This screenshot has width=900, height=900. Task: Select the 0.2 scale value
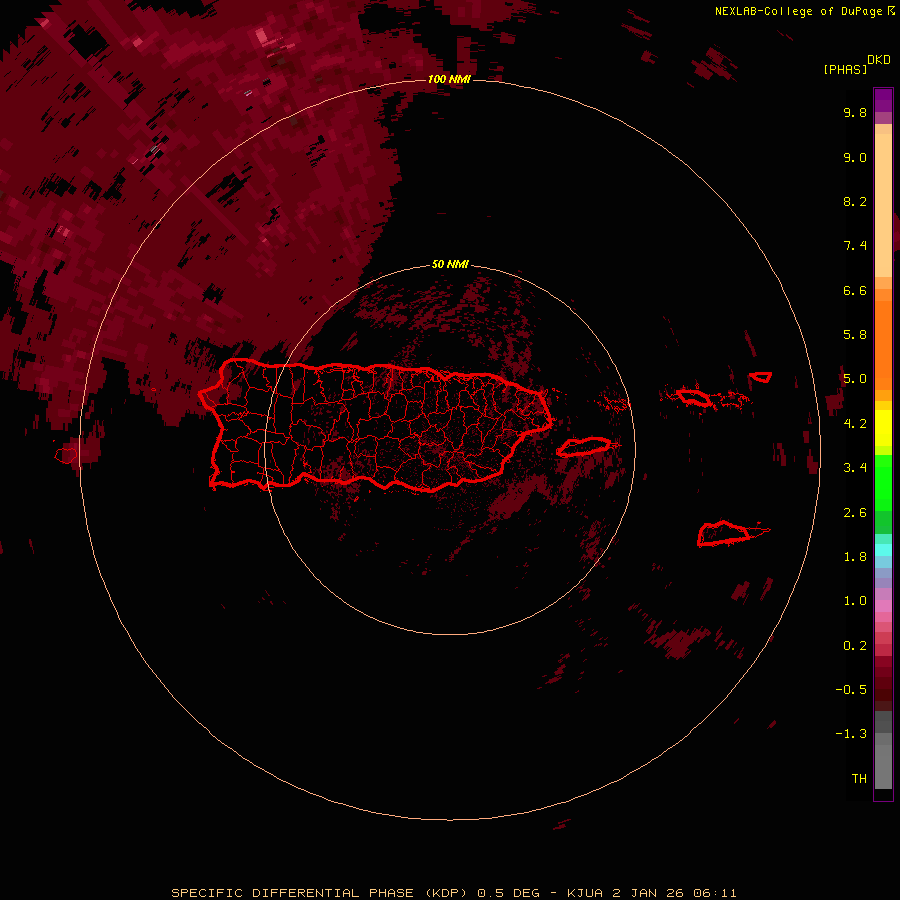pos(855,645)
